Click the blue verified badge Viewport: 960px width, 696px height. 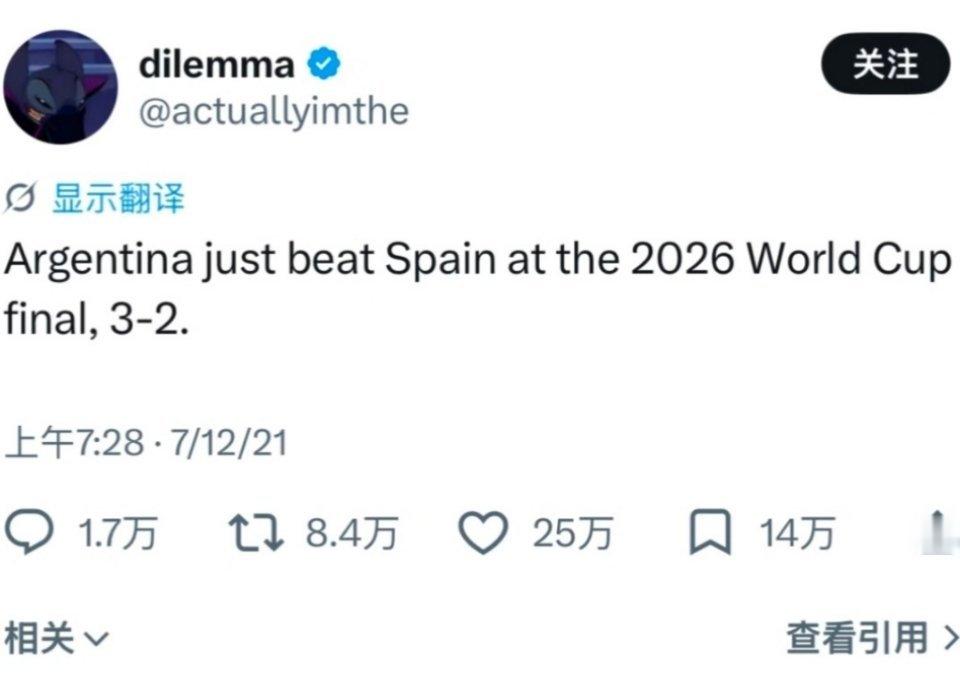click(x=323, y=63)
